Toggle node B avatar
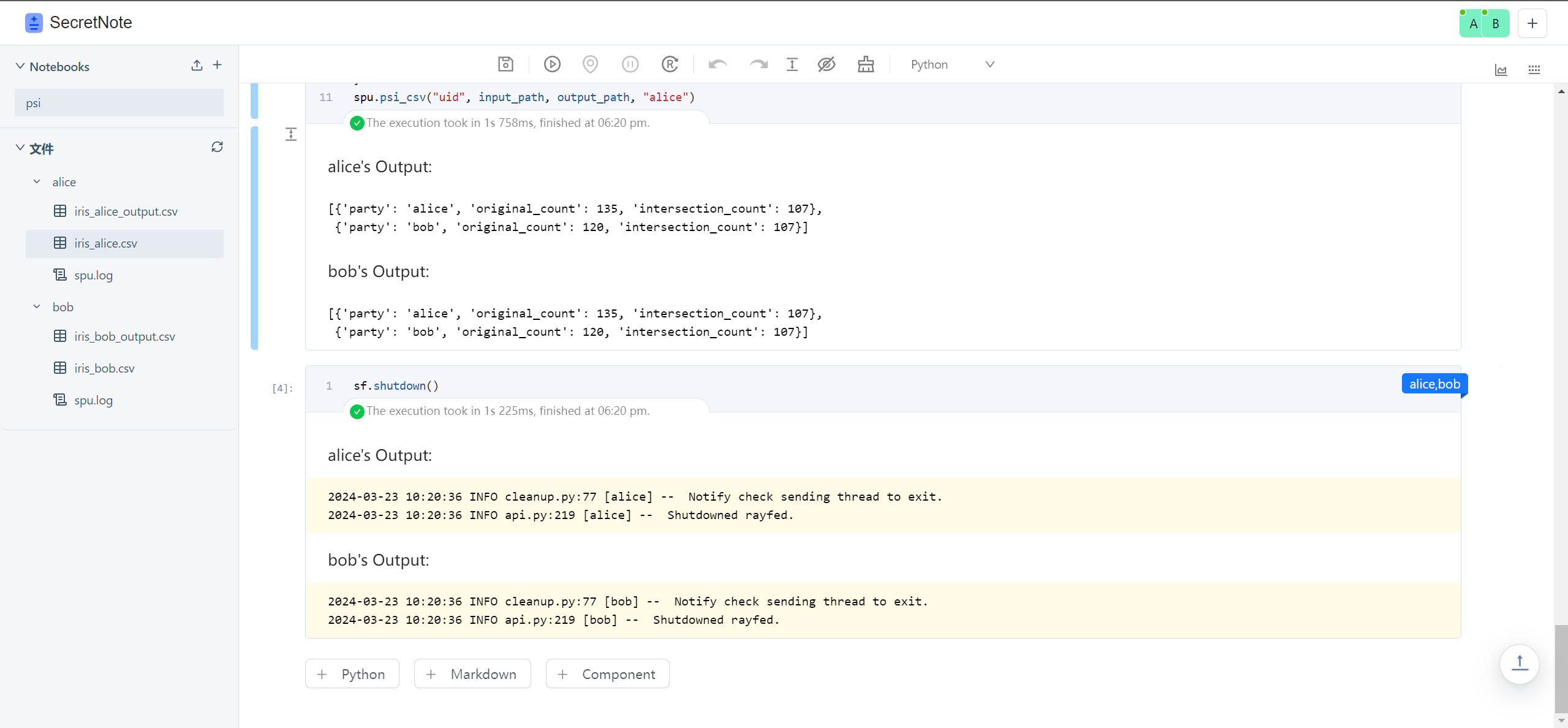 tap(1495, 24)
